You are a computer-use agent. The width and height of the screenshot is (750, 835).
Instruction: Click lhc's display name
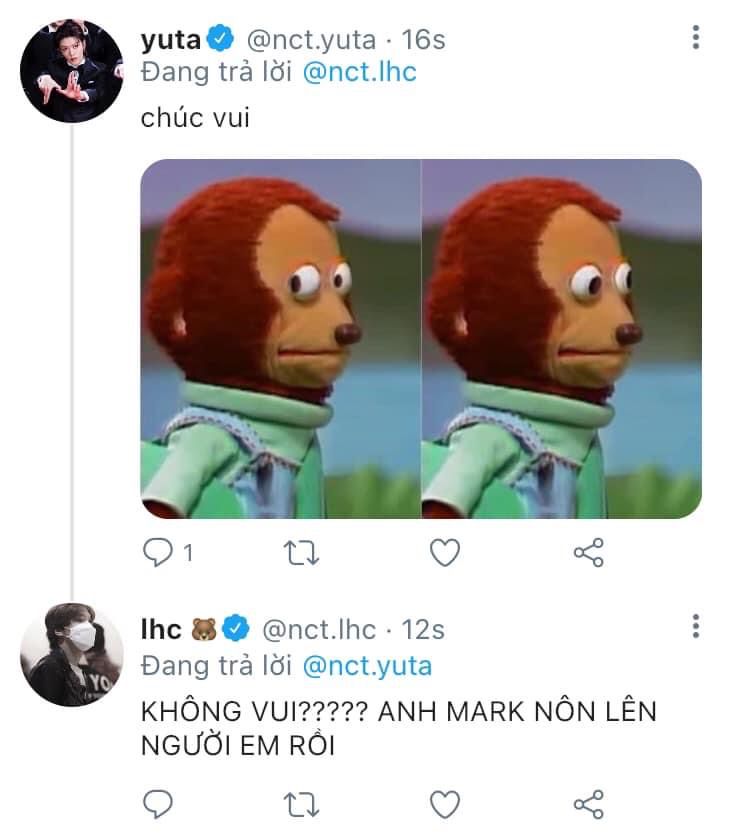pos(160,629)
